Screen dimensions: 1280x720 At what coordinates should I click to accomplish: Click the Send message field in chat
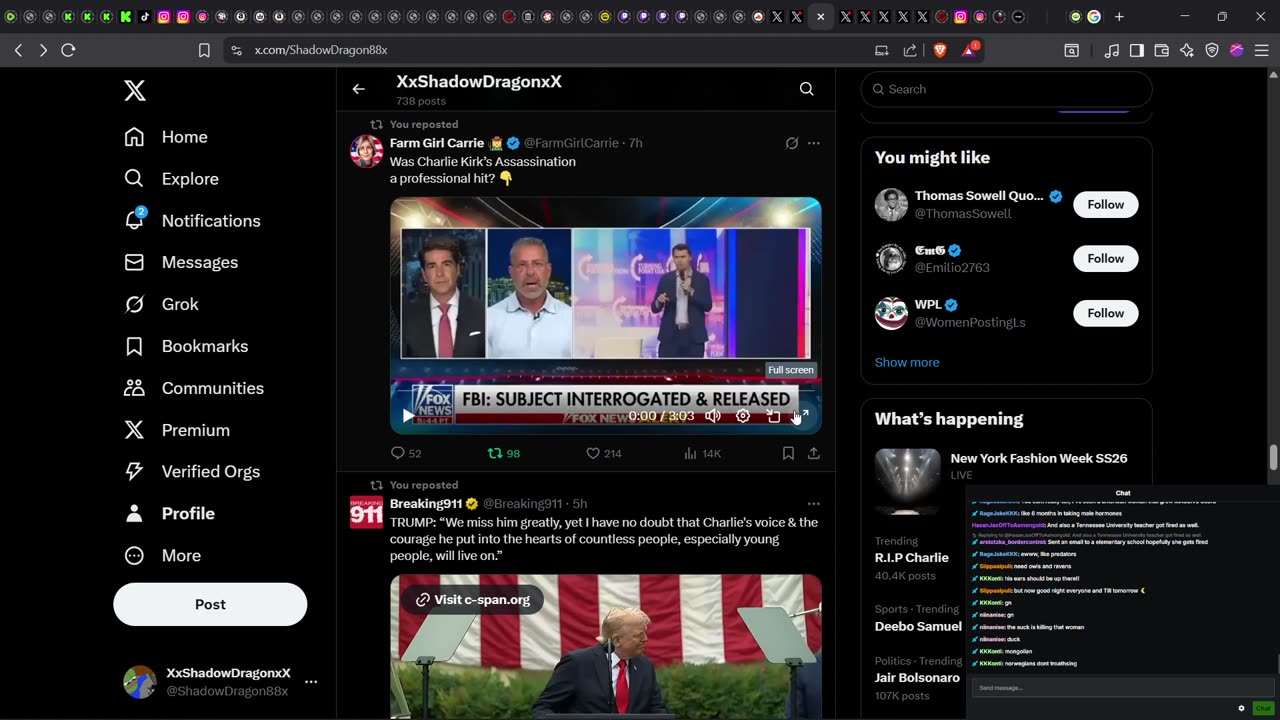1121,688
